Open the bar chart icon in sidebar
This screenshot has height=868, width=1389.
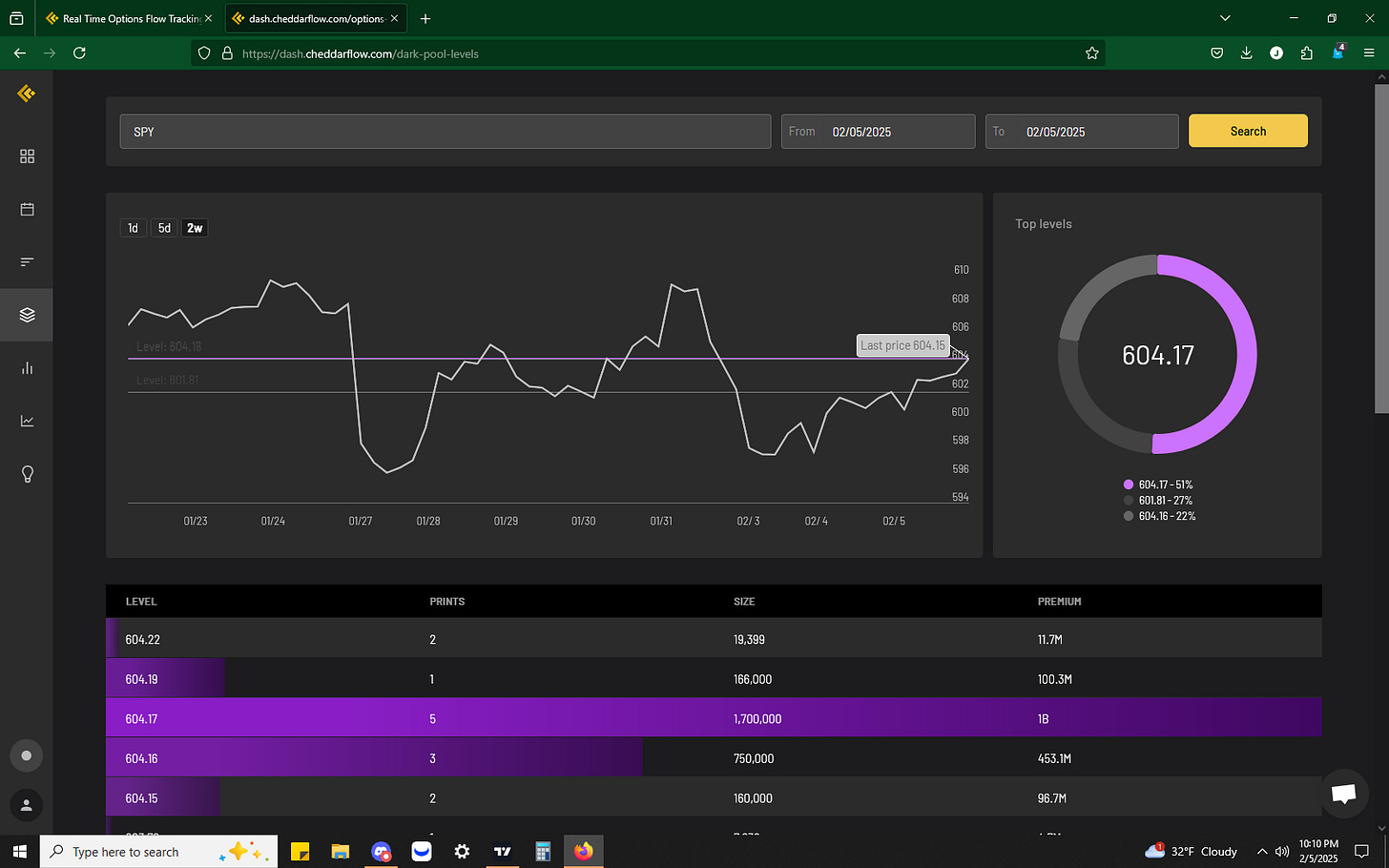pos(27,368)
